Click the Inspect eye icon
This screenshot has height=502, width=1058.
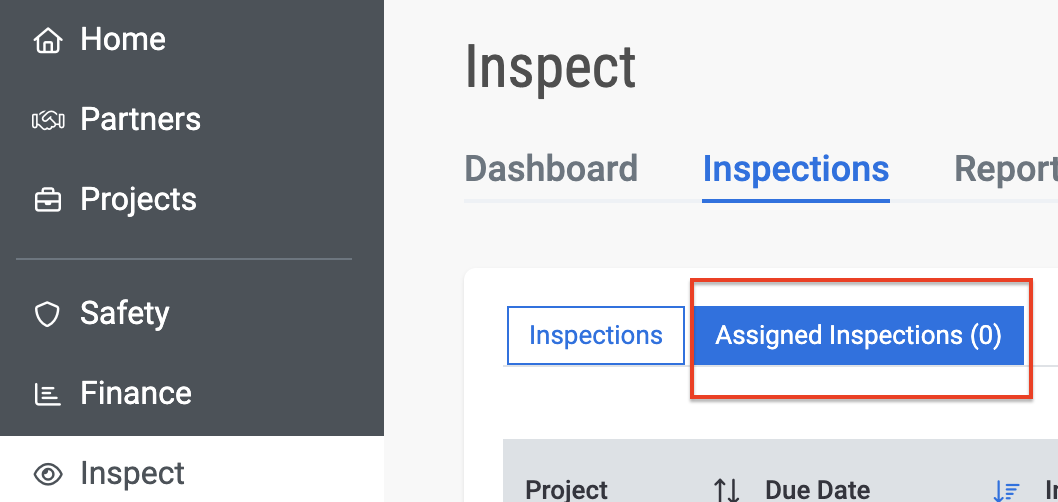48,474
